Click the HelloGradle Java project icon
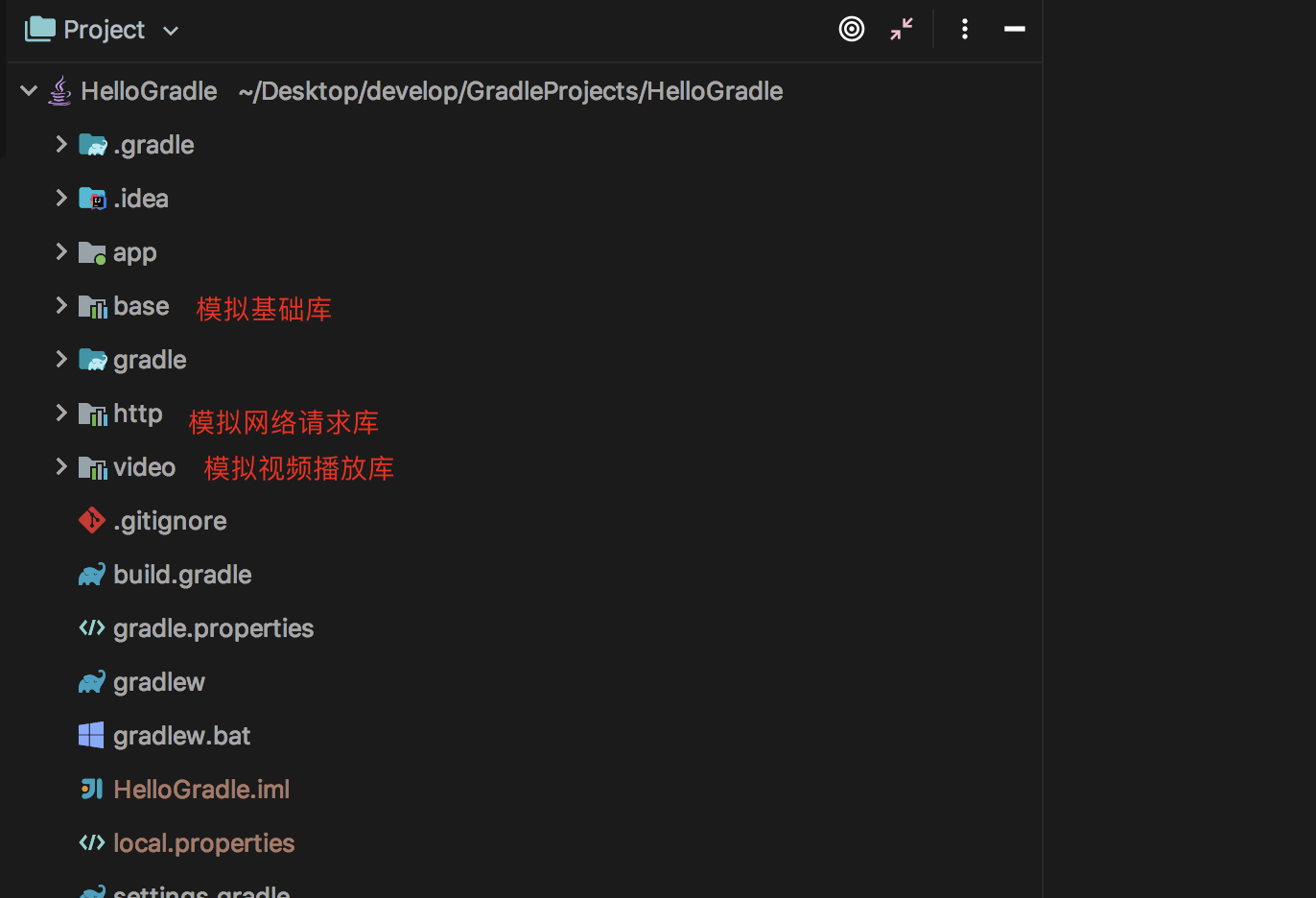The width and height of the screenshot is (1316, 898). point(59,90)
